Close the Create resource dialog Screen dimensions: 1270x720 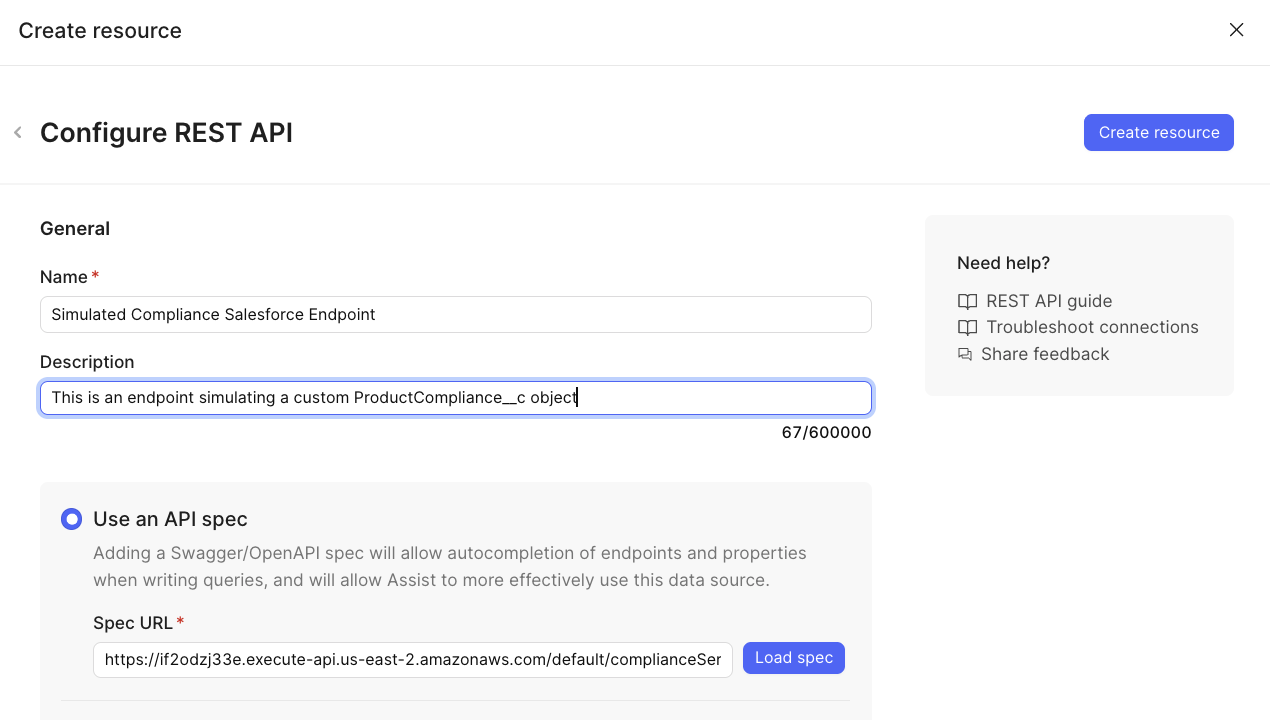coord(1236,30)
